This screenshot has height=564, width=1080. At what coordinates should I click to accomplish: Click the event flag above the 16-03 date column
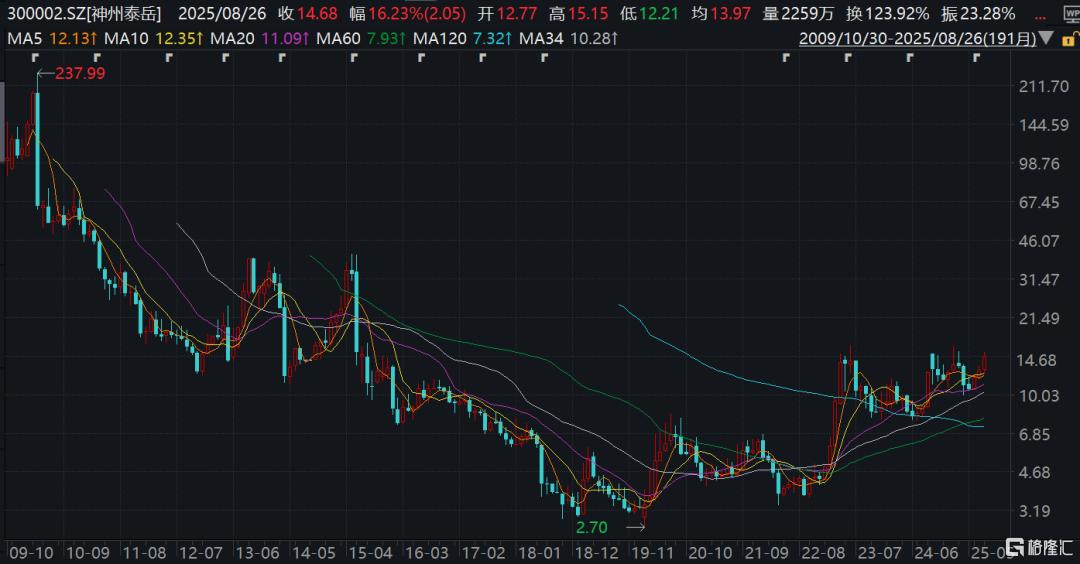422,58
